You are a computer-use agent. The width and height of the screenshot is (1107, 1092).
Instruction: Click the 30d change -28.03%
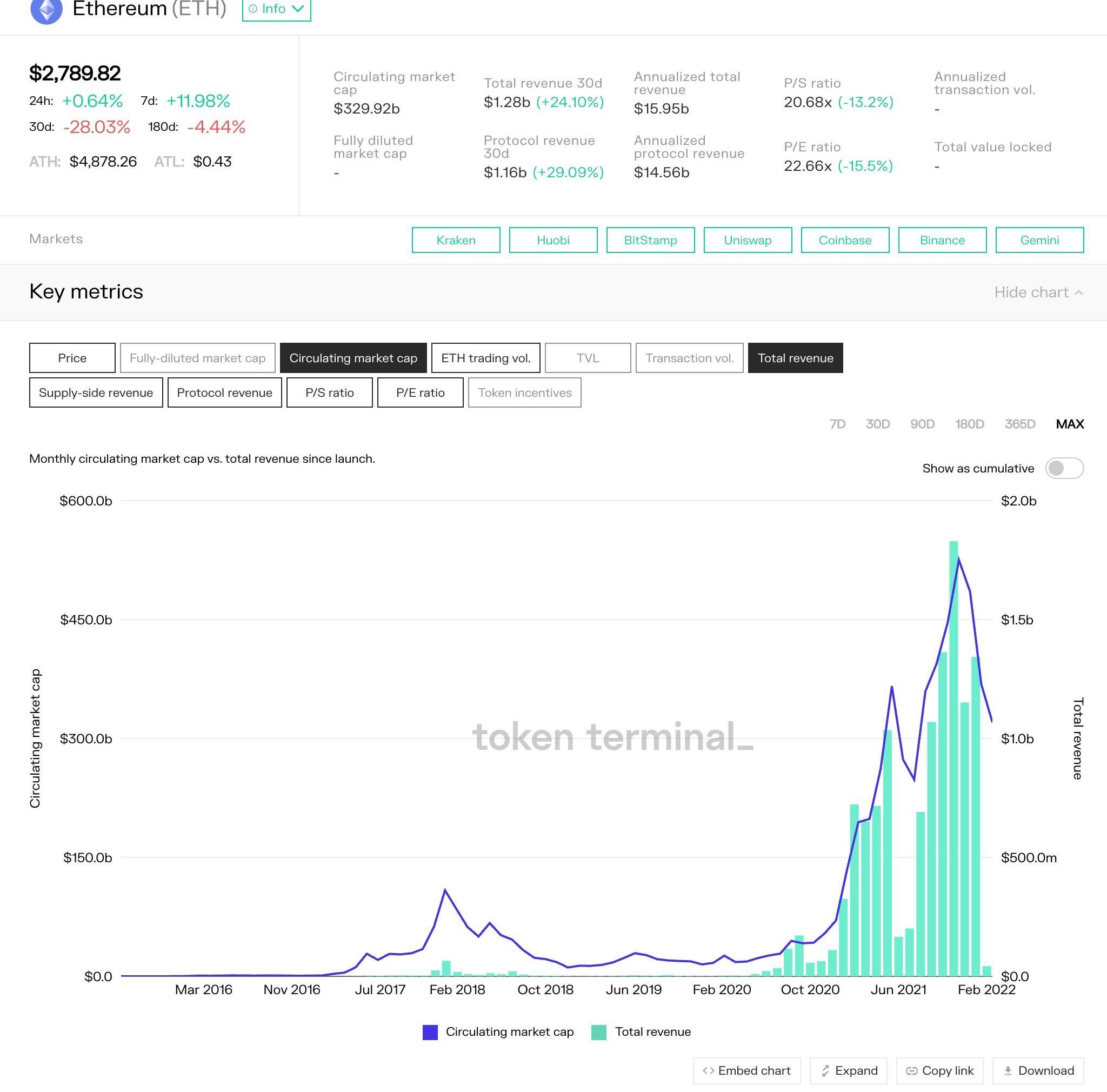point(97,126)
